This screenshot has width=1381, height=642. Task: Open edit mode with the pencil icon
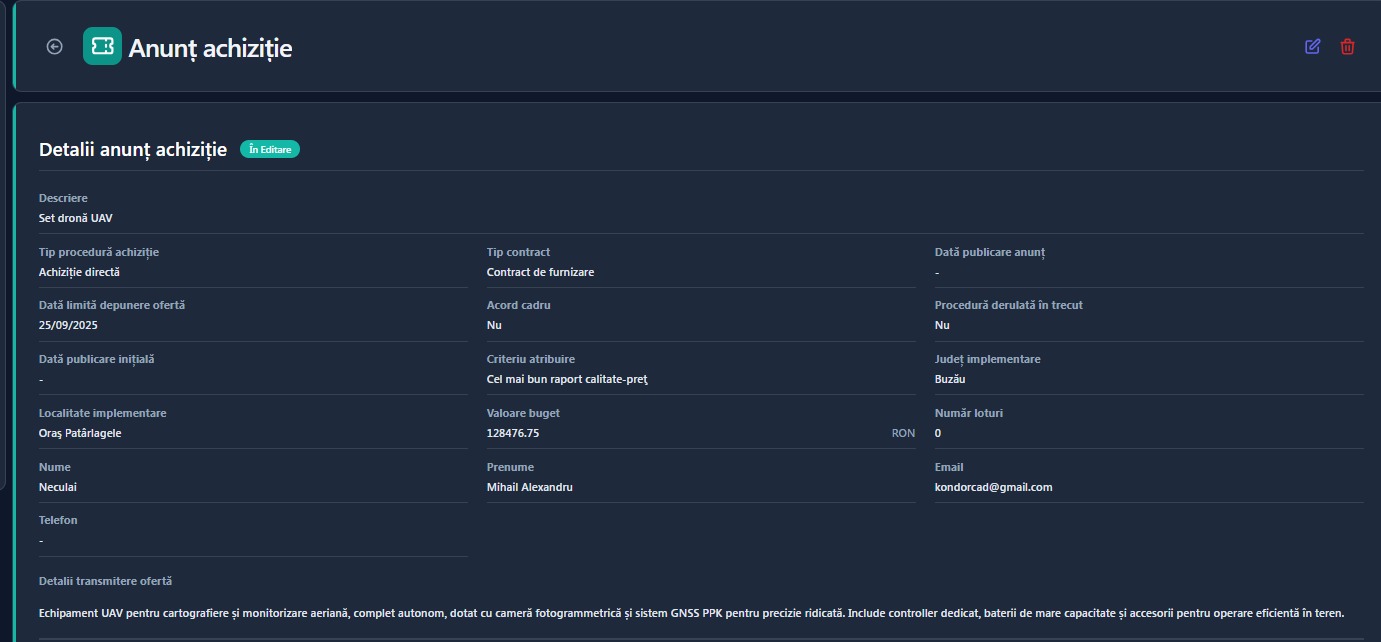(x=1312, y=47)
